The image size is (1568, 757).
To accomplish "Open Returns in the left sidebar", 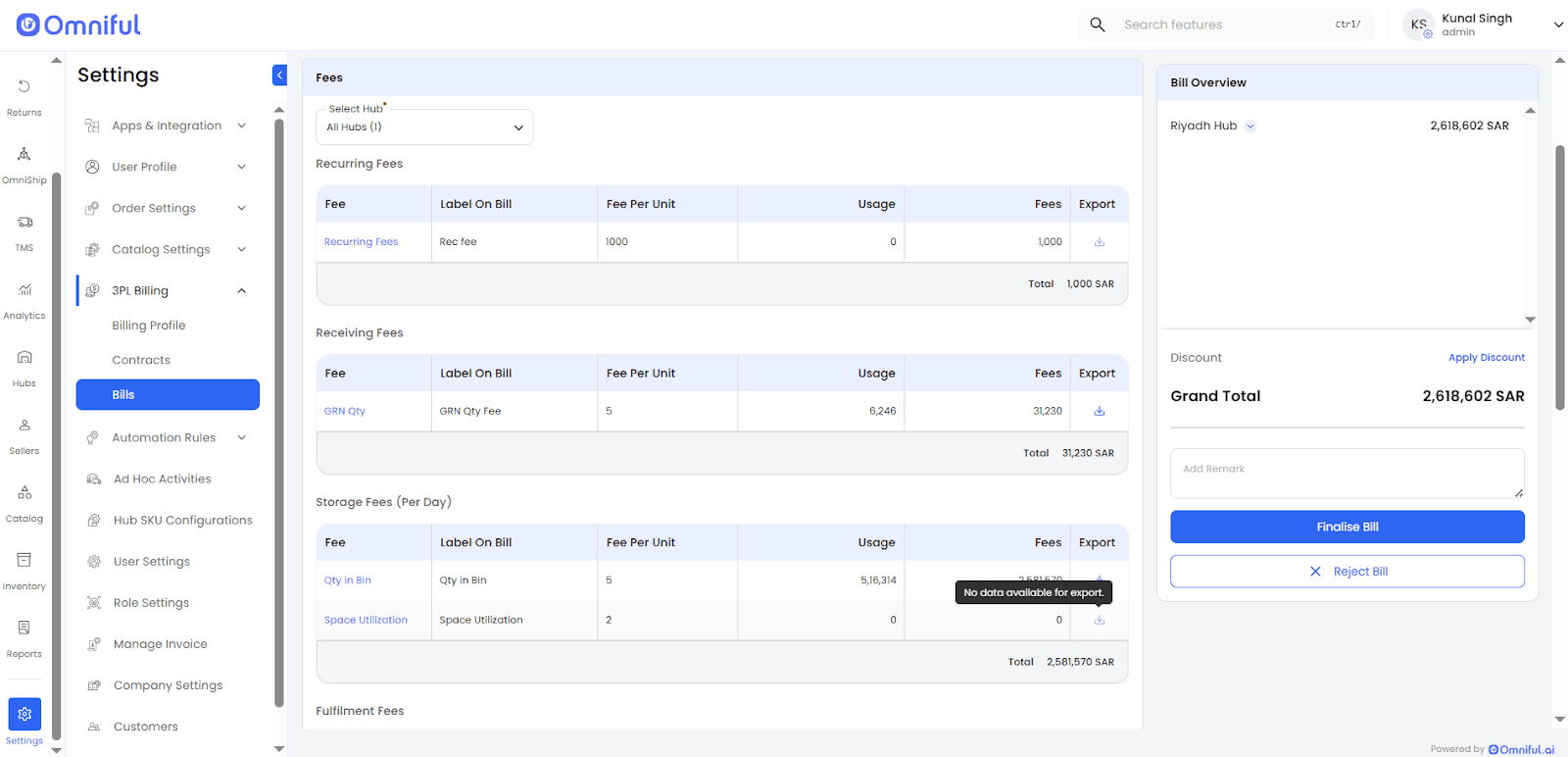I will pos(24,96).
